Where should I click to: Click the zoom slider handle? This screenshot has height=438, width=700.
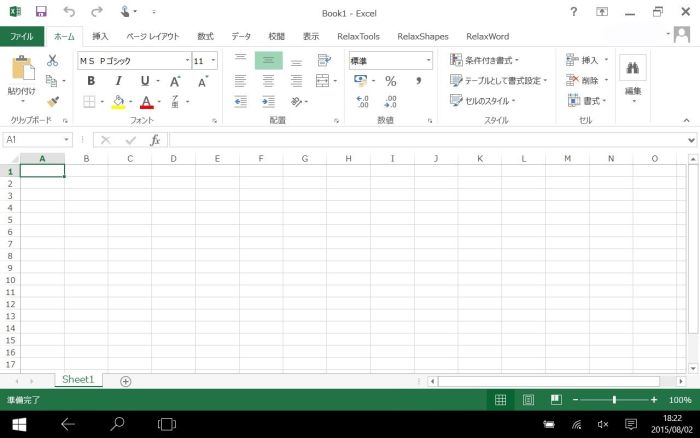point(614,400)
